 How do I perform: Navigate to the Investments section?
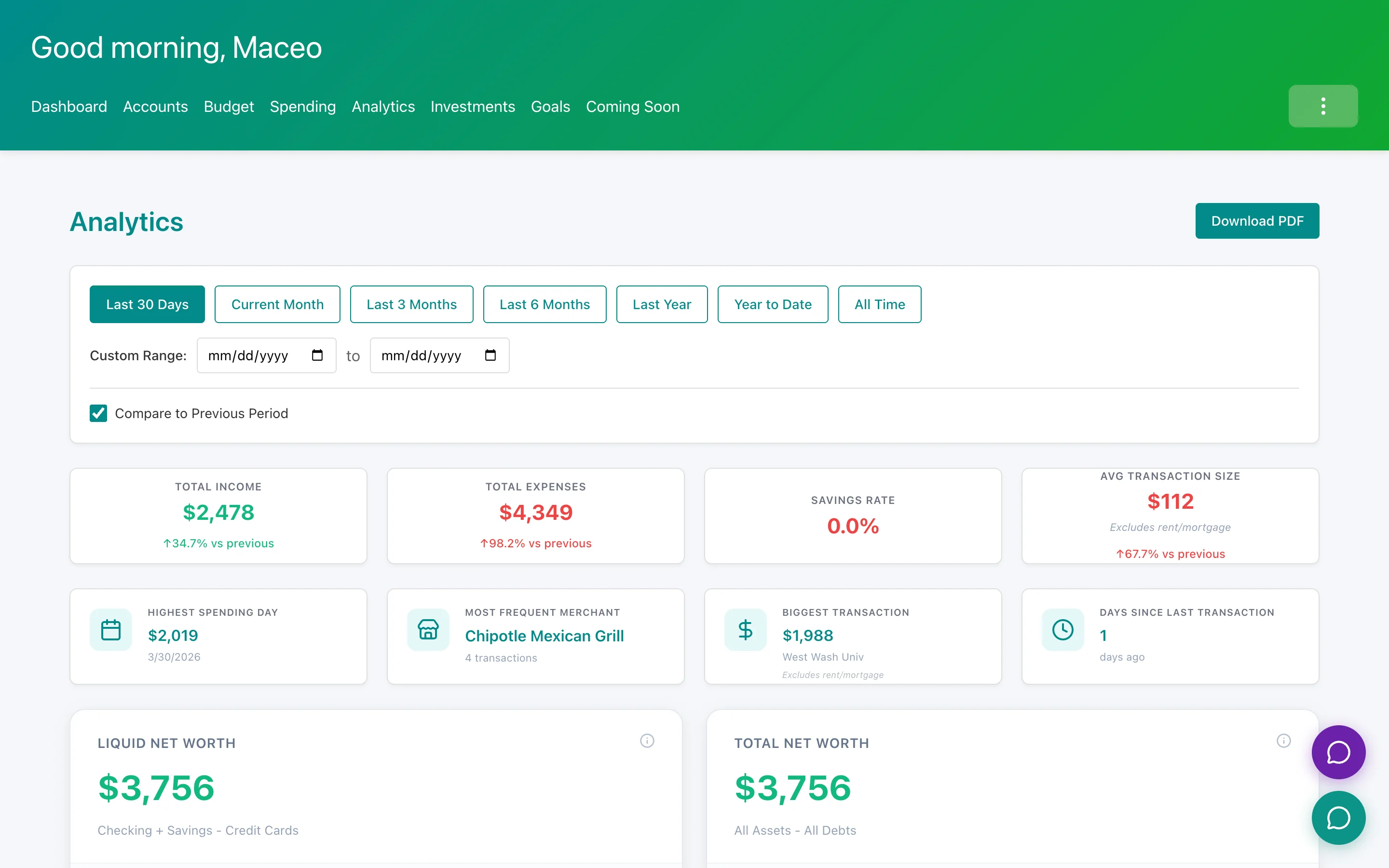point(472,107)
